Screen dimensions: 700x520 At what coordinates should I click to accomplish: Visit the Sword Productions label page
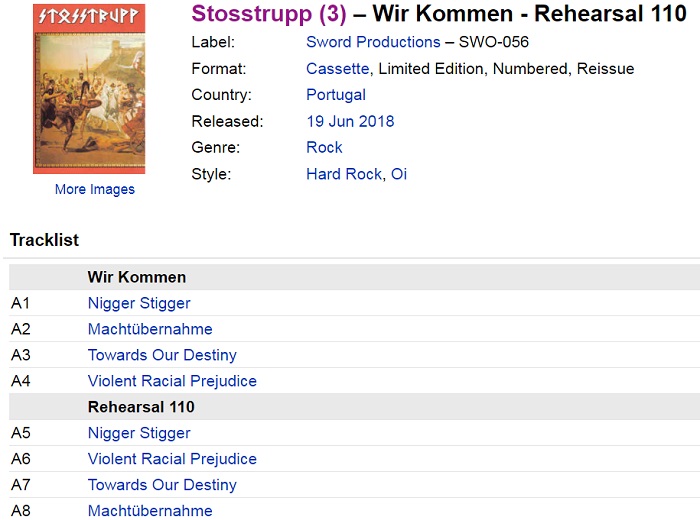(373, 42)
